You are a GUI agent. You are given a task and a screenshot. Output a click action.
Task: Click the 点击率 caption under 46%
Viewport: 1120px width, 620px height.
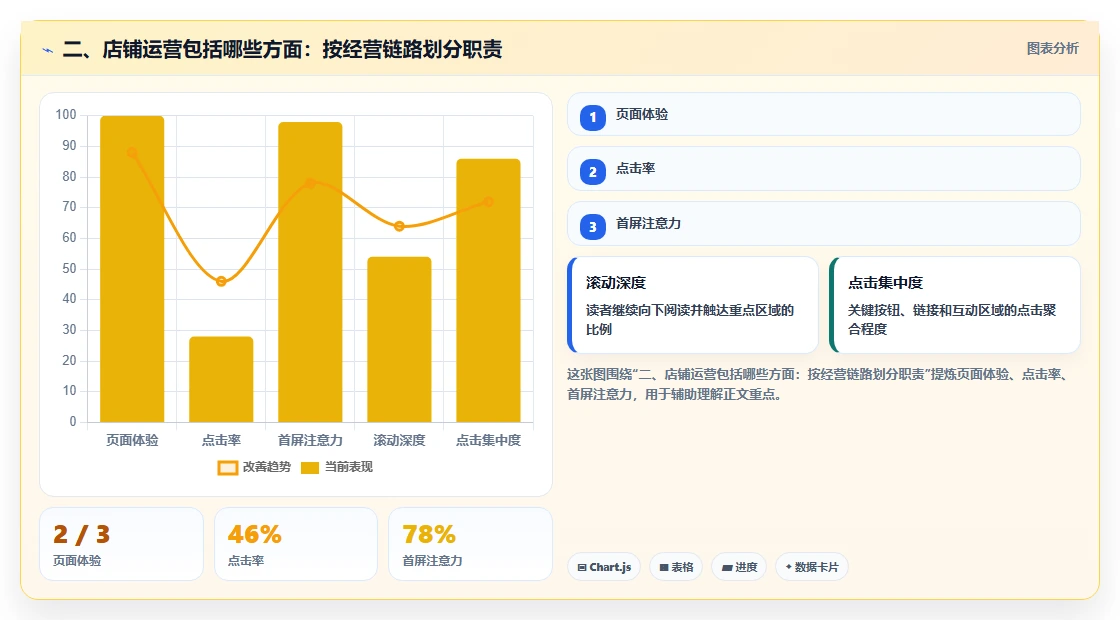click(x=246, y=561)
